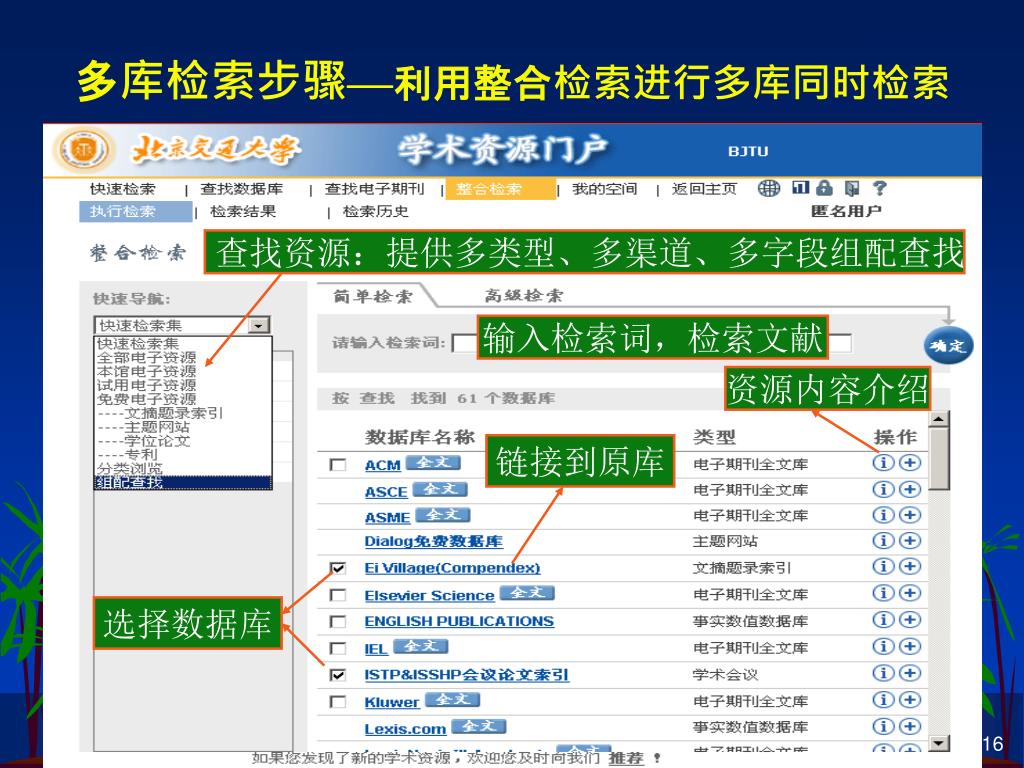Open the question mark help icon

880,188
